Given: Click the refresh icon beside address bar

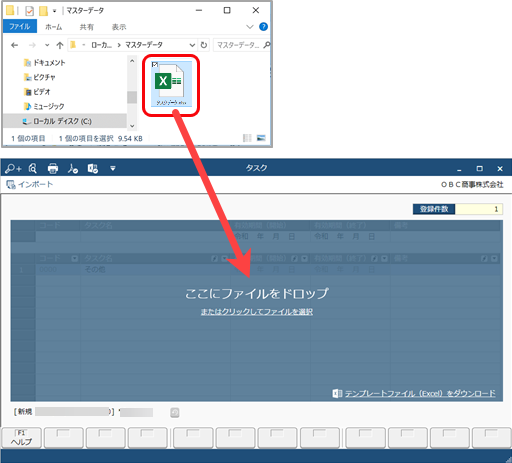Looking at the screenshot, I should tap(204, 45).
